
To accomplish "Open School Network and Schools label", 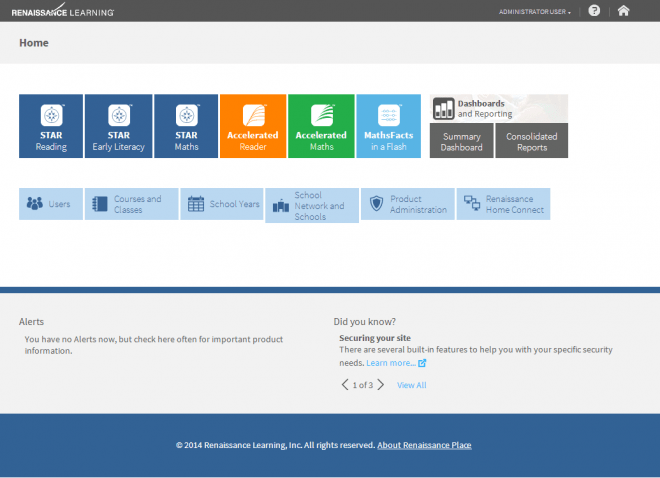I will pos(319,206).
